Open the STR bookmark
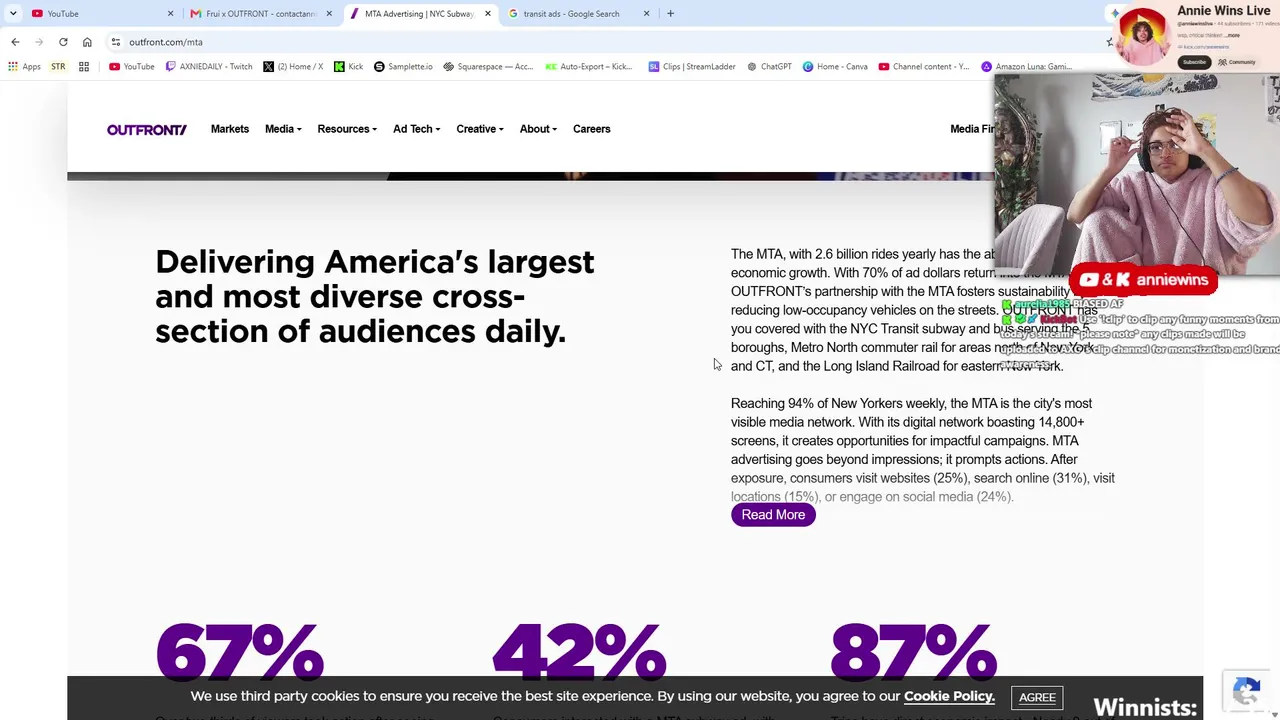The image size is (1280, 720). 58,67
